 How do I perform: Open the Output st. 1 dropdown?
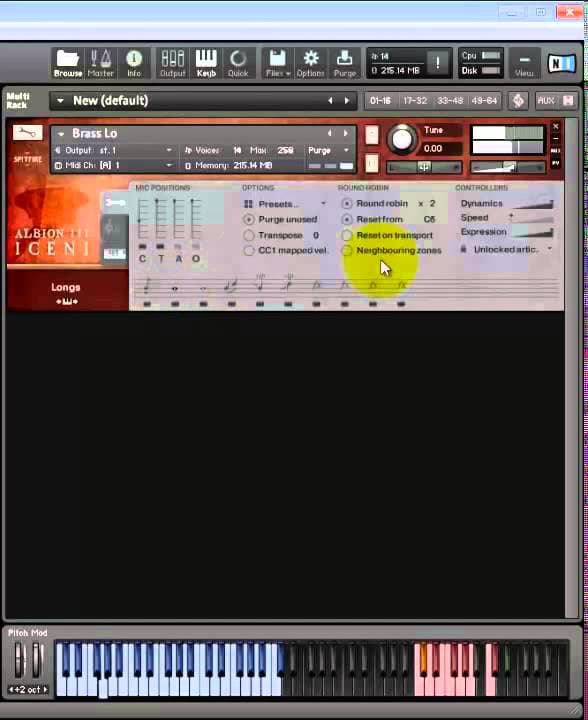(114, 150)
